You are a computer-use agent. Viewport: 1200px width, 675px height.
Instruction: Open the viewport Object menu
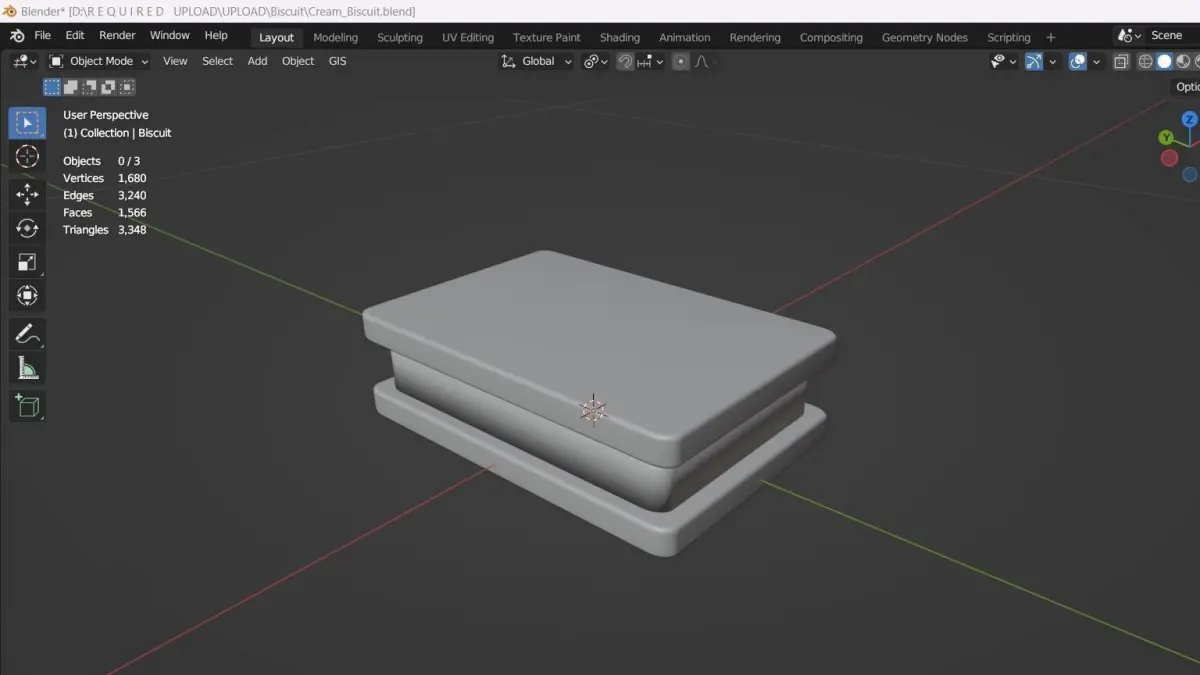(x=298, y=61)
